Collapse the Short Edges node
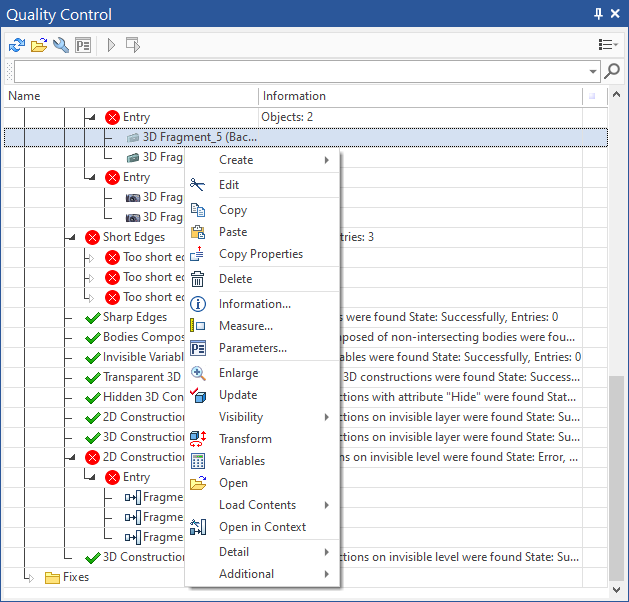The width and height of the screenshot is (629, 602). point(72,238)
